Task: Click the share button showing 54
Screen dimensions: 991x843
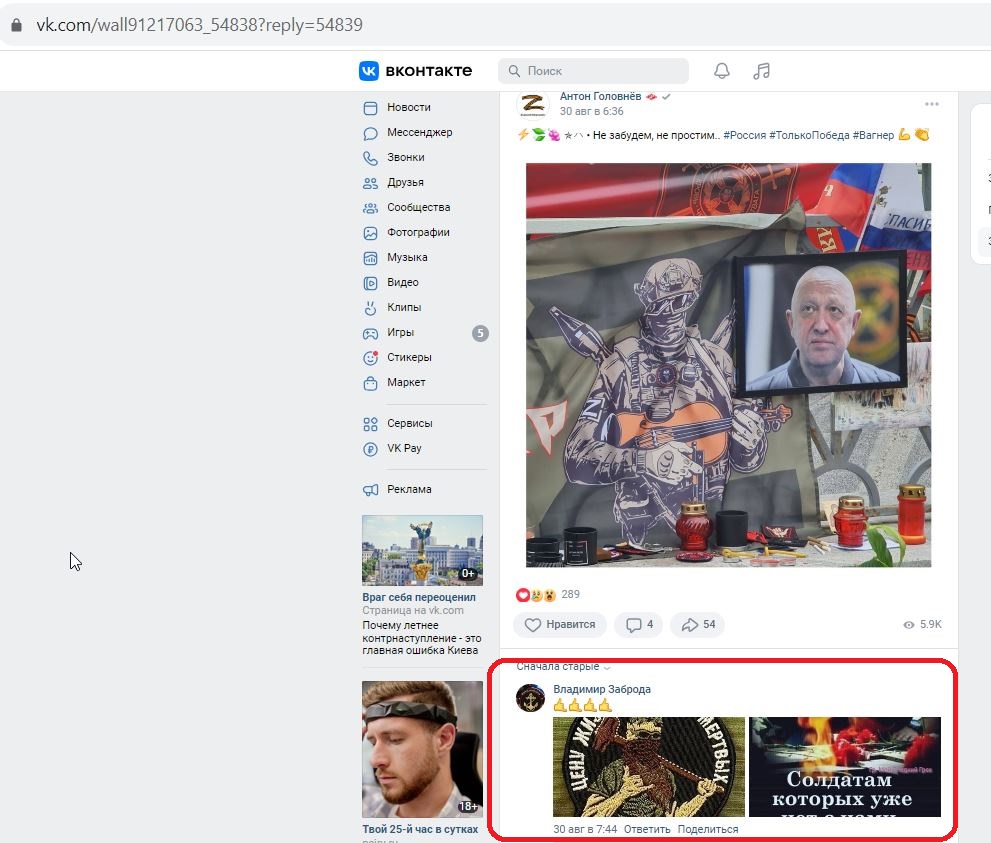Action: pos(698,624)
